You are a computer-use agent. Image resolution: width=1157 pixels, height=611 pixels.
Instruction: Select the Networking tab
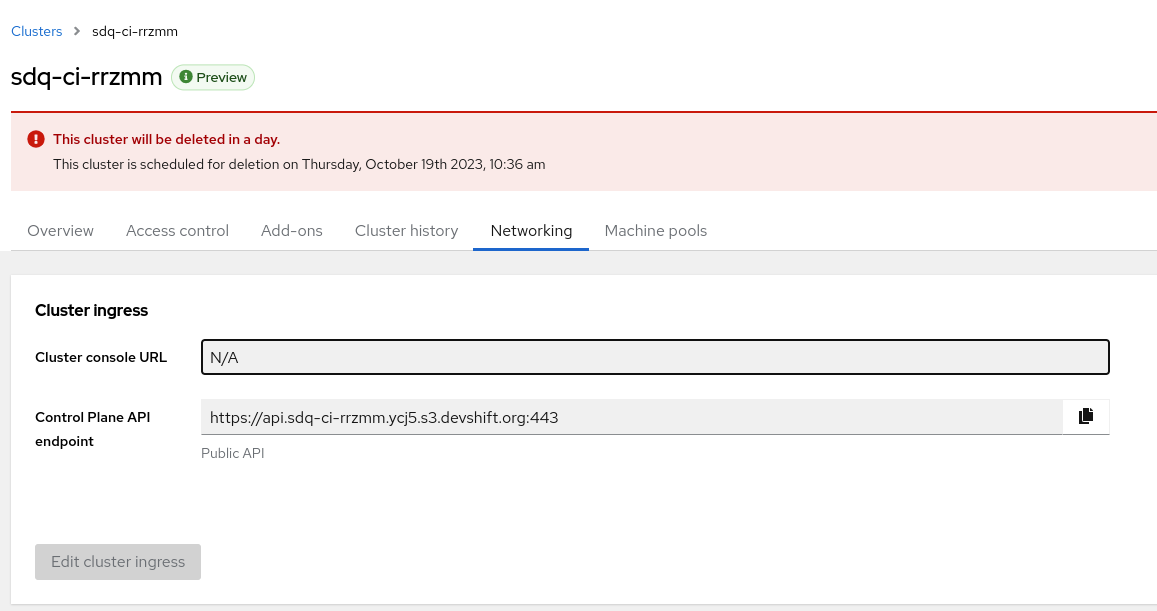(x=531, y=231)
